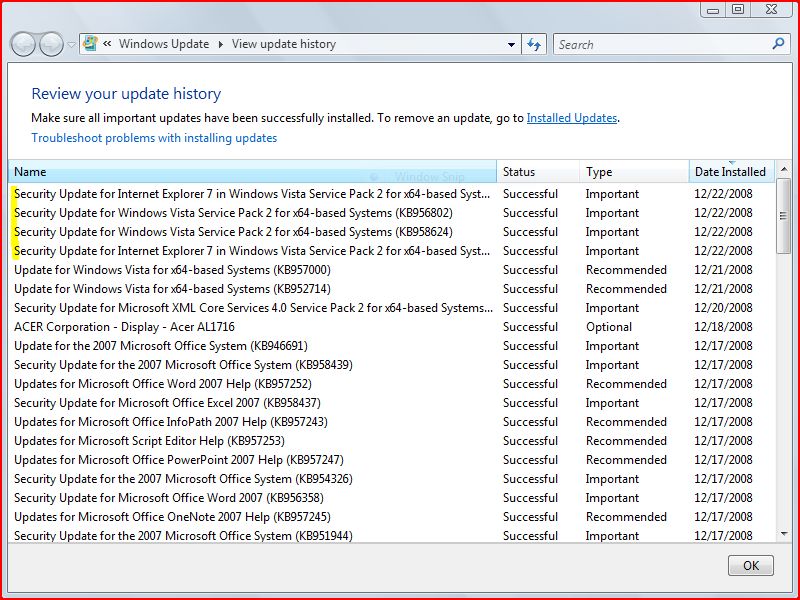Select Microsoft Script Editor Help update (KB957253)
Image resolution: width=800 pixels, height=600 pixels.
392,441
